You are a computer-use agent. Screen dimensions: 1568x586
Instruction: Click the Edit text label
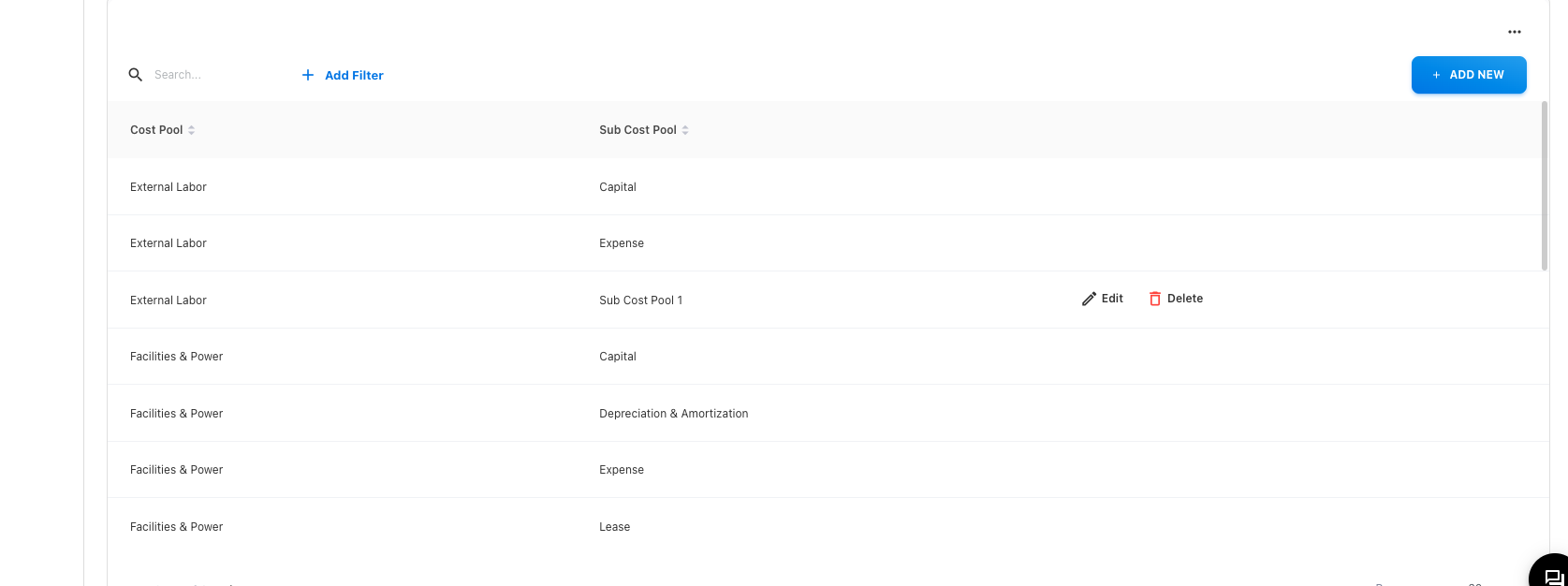click(1112, 299)
